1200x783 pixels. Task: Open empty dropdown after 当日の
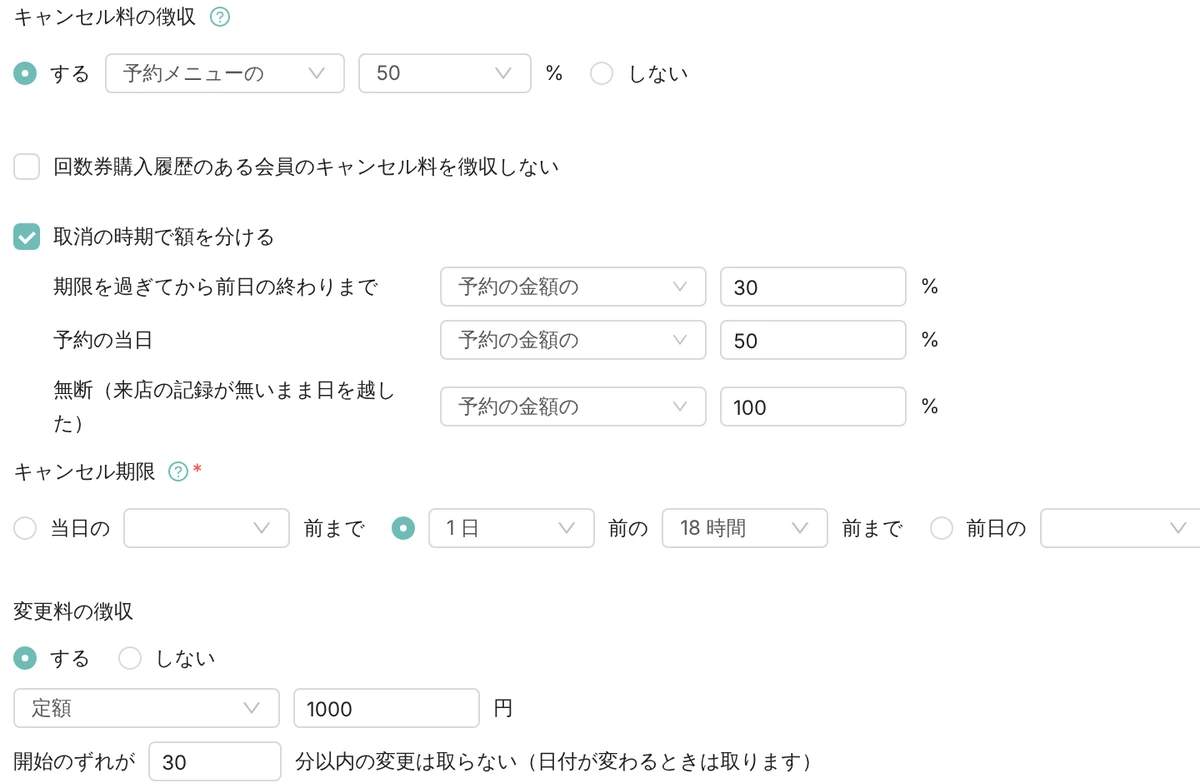coord(207,528)
